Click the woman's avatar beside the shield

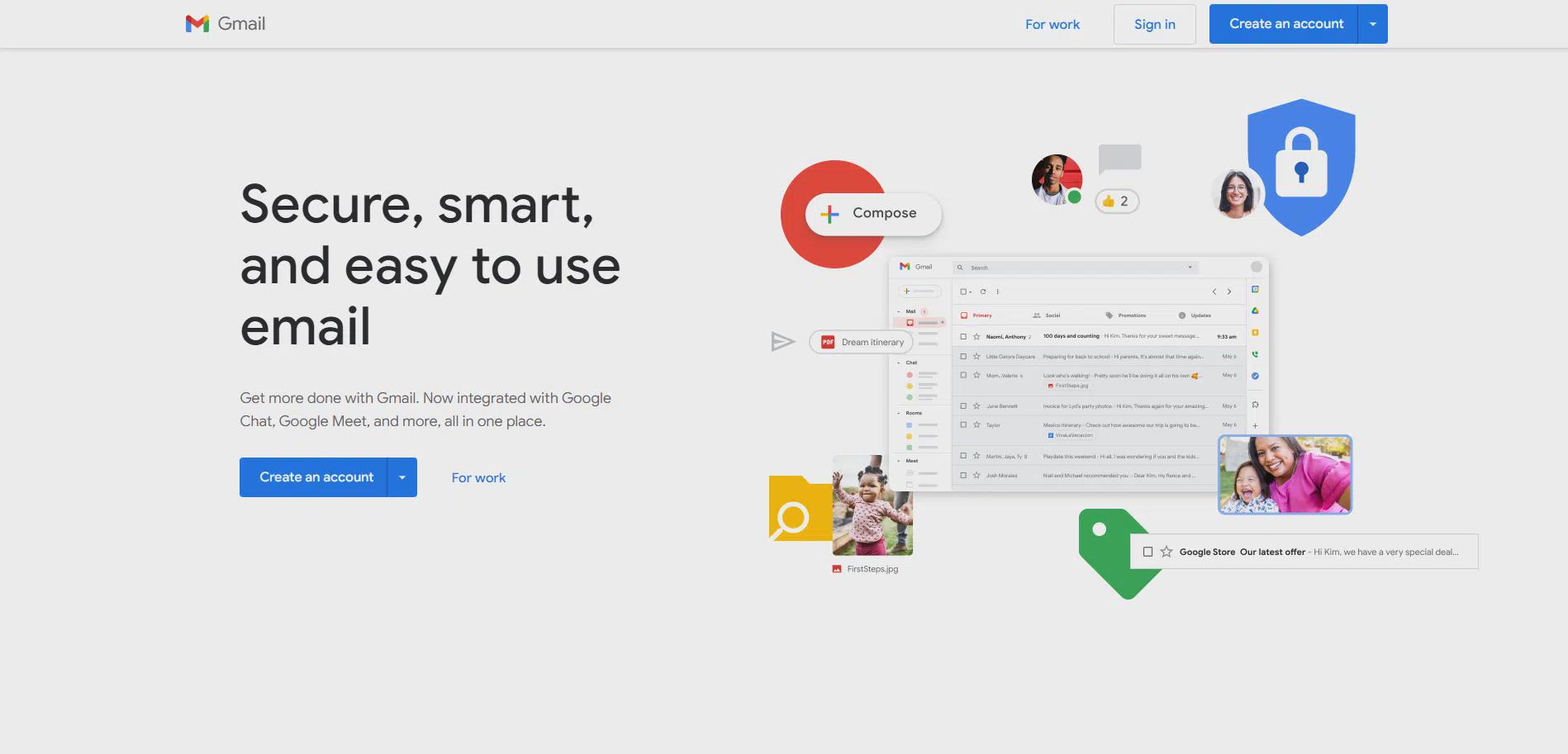pyautogui.click(x=1236, y=194)
